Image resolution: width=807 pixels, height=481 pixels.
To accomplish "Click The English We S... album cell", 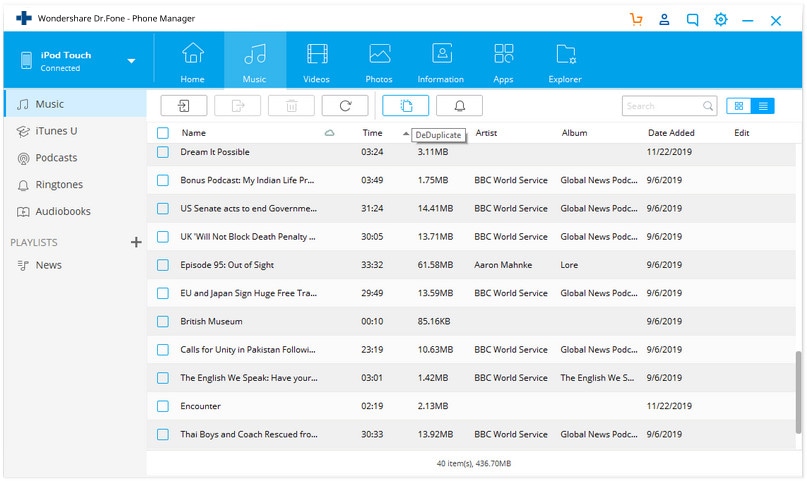I will (x=597, y=378).
